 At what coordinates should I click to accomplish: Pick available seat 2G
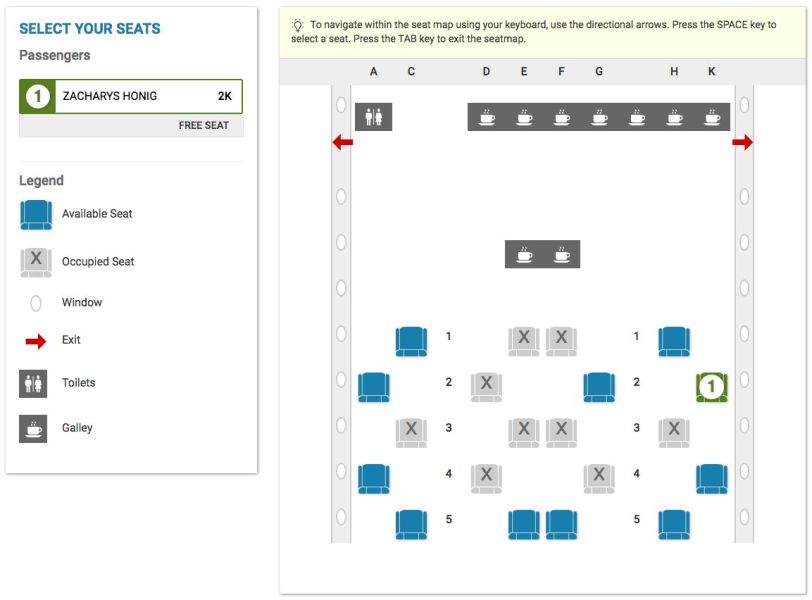pos(599,387)
